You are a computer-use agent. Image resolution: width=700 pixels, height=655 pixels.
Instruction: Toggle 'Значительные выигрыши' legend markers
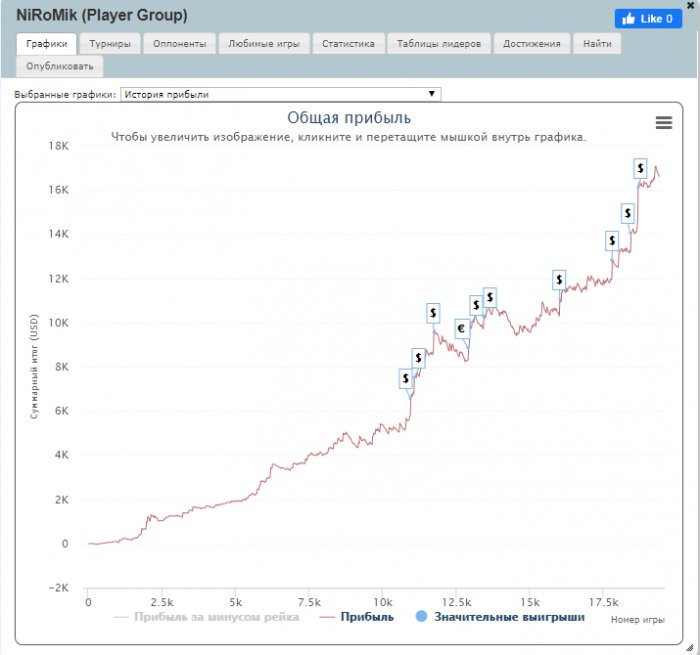tap(499, 618)
